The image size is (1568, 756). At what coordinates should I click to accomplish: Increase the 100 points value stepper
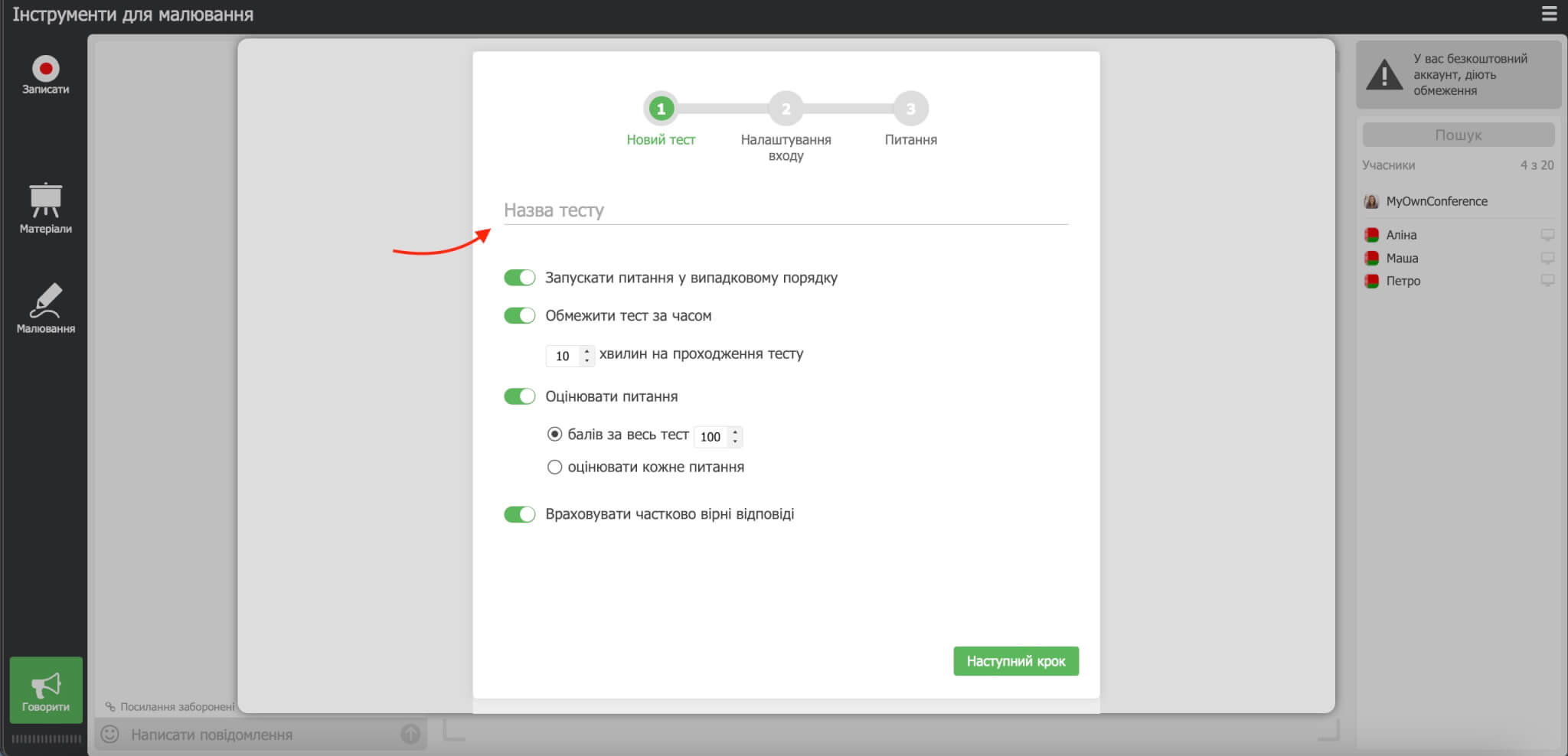[x=734, y=432]
